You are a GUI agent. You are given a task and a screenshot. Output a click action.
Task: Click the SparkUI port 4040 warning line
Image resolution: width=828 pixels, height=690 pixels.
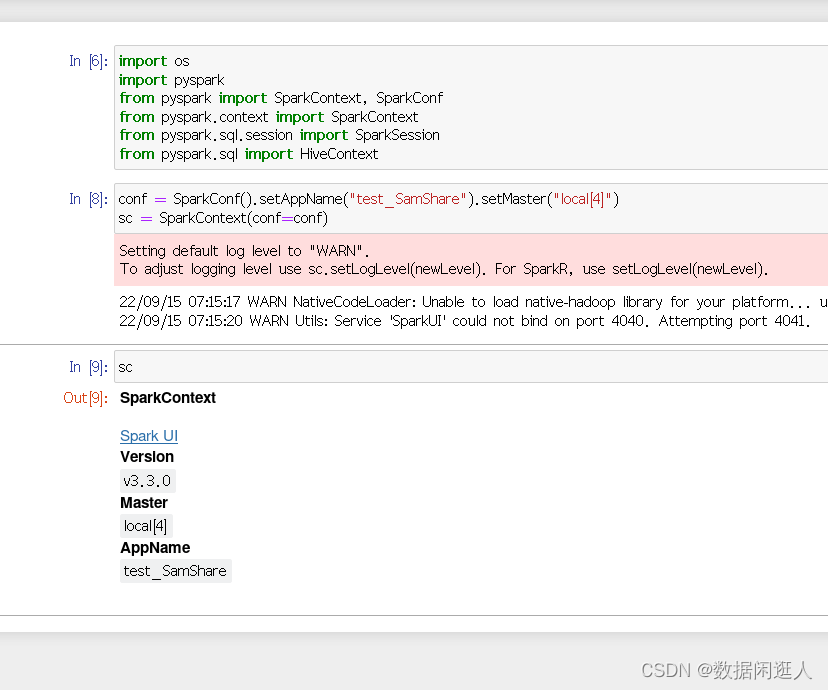(465, 321)
